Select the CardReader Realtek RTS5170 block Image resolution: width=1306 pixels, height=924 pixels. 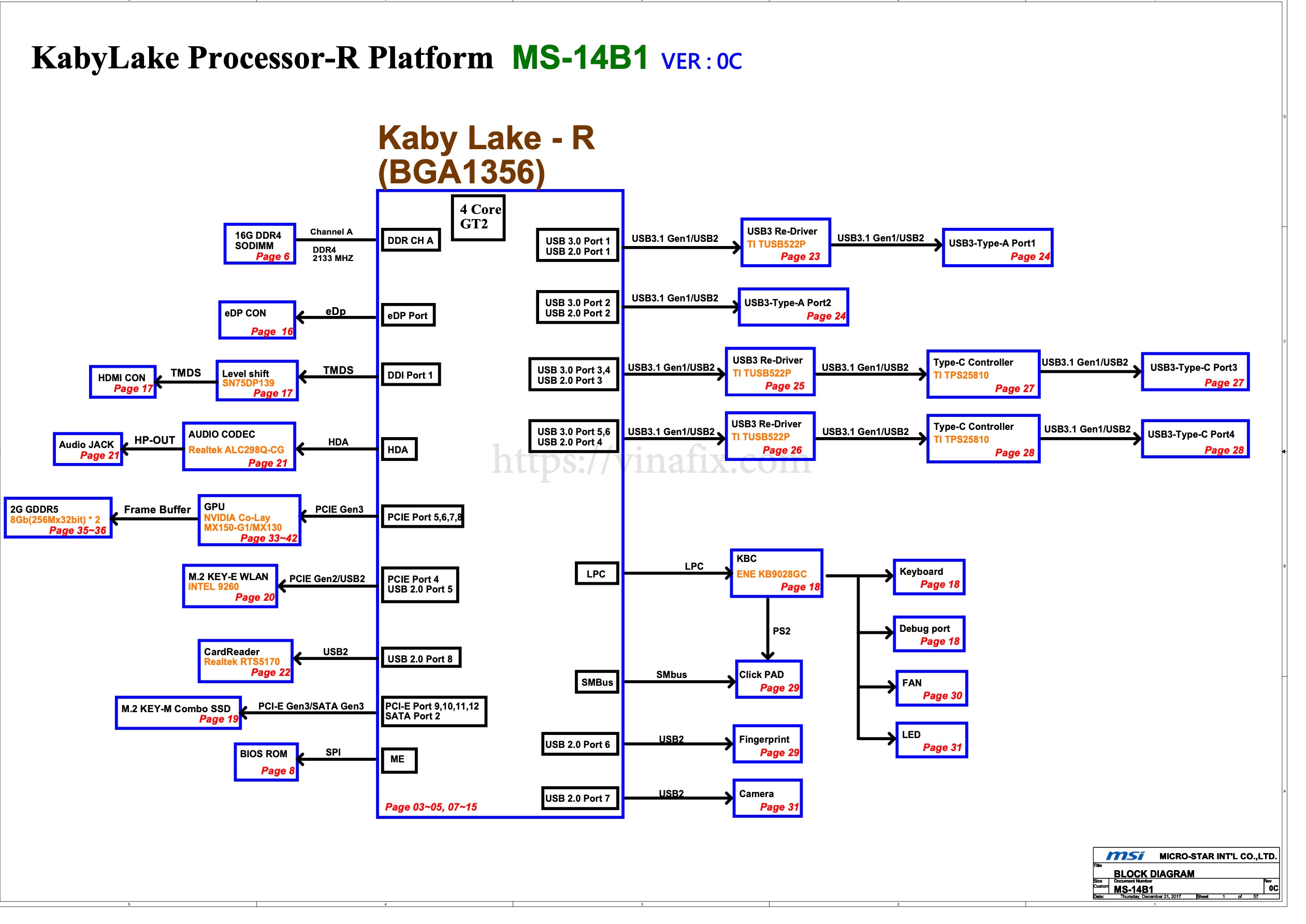coord(246,662)
